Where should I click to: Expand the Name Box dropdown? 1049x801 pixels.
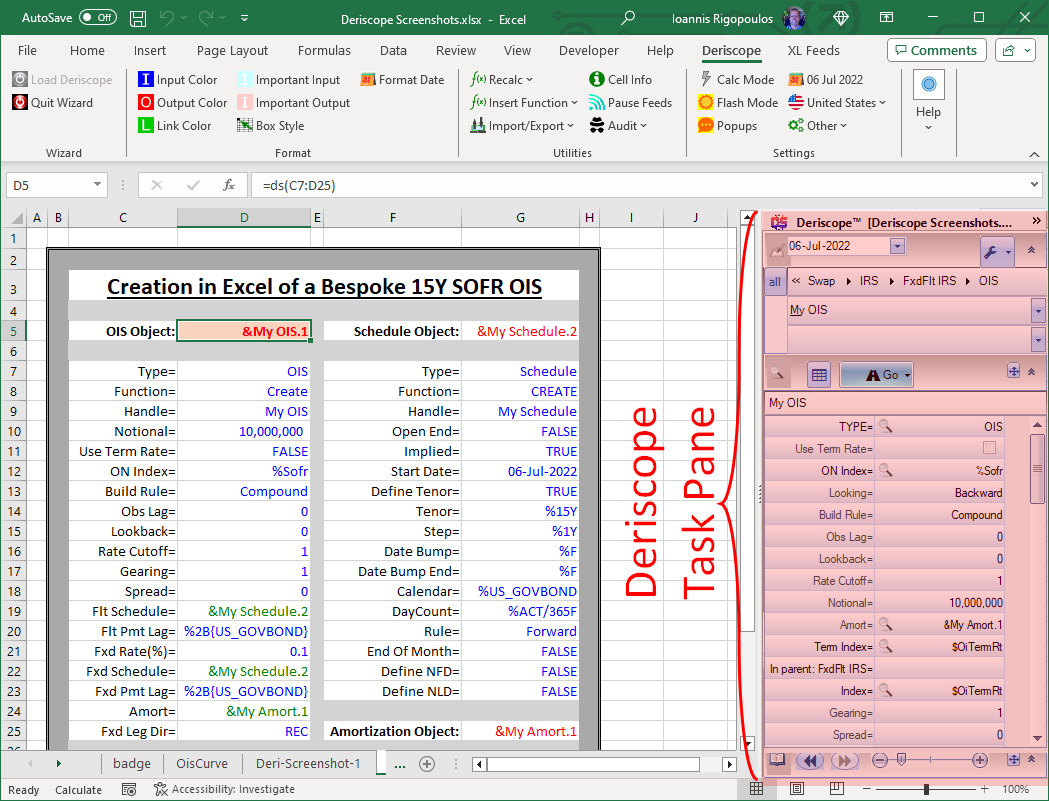pos(98,185)
